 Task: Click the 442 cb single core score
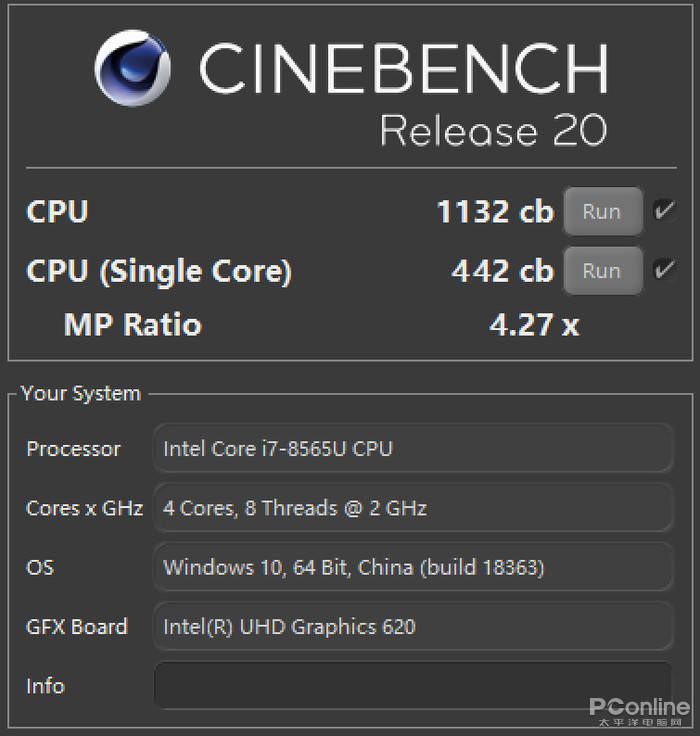501,271
